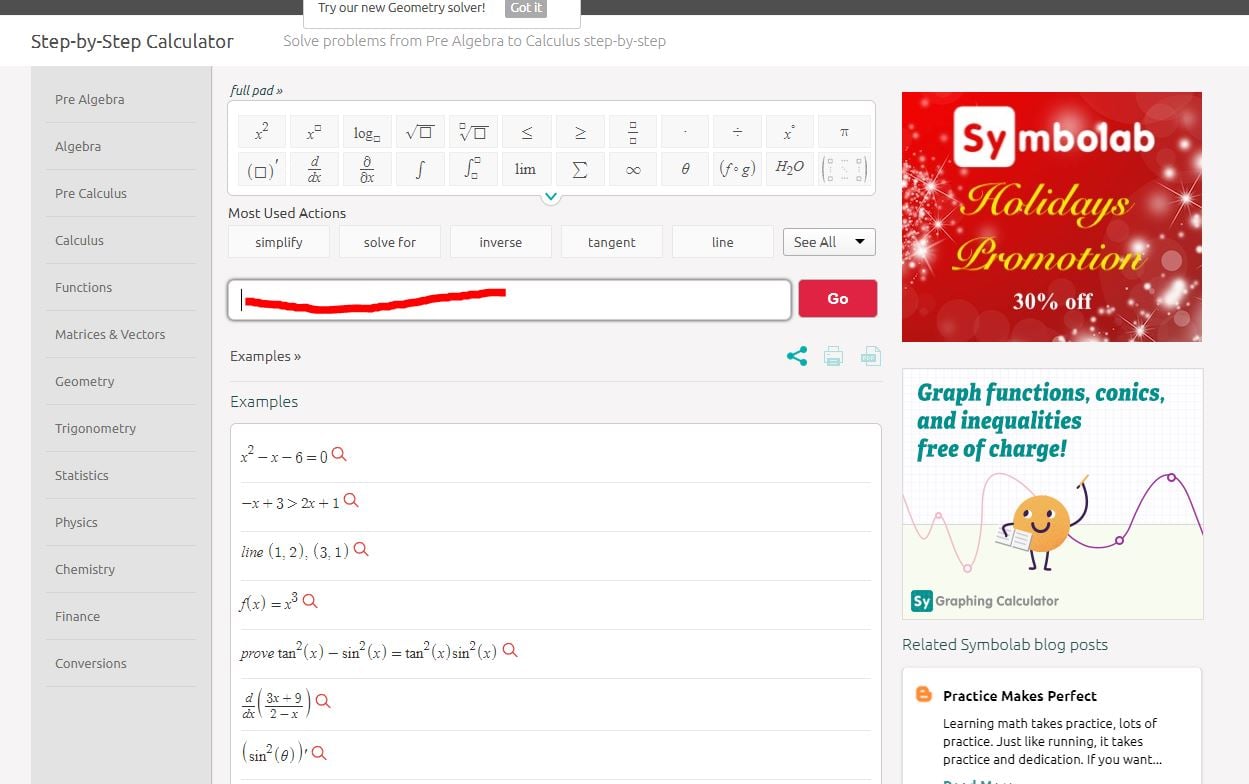Viewport: 1249px width, 784px height.
Task: Click the solve for action button
Action: coord(389,242)
